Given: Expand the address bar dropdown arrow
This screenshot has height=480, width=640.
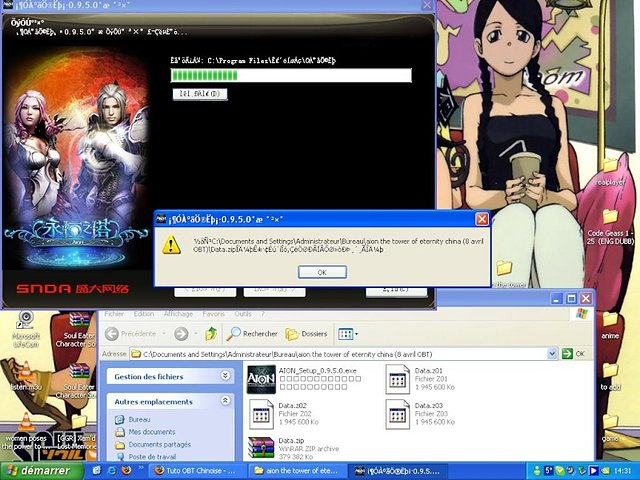Looking at the screenshot, I should coord(552,354).
